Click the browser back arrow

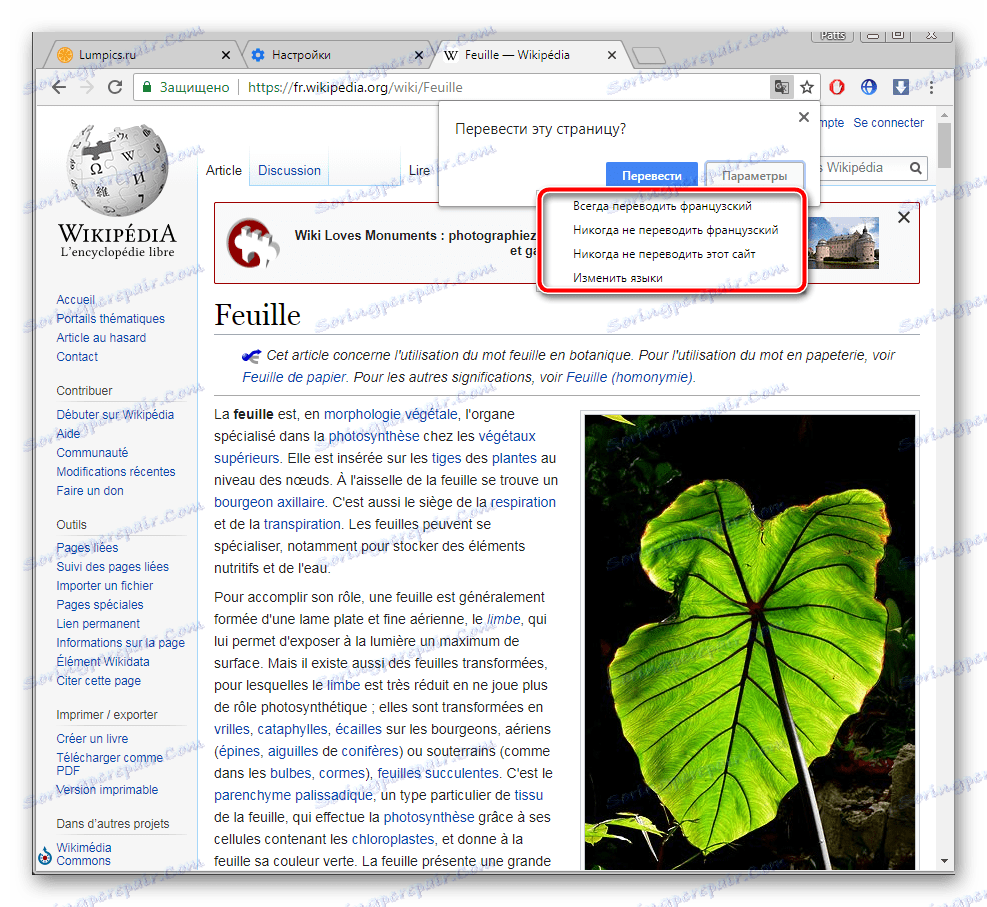point(59,87)
